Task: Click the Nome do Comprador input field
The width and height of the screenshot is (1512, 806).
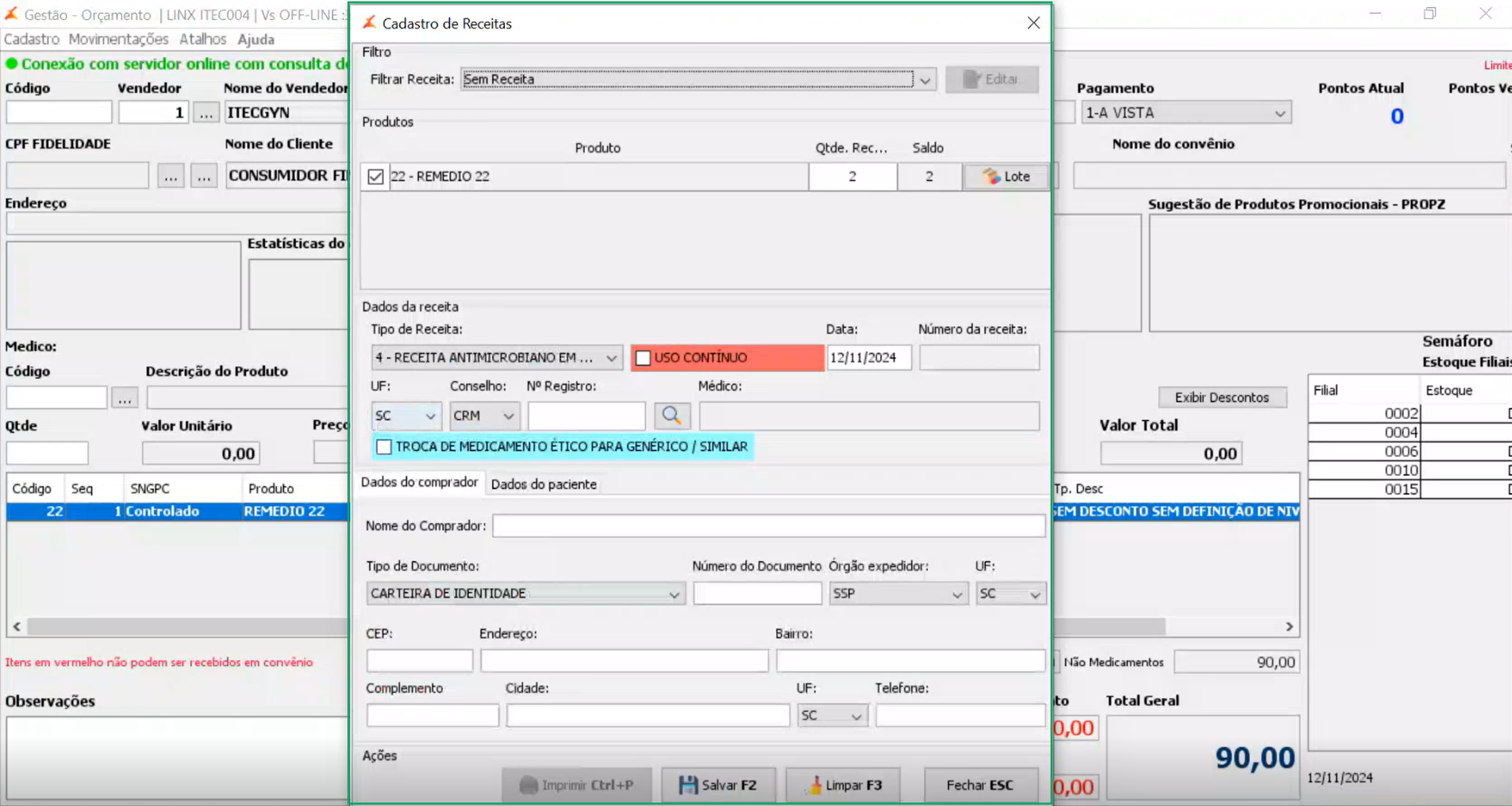Action: click(768, 526)
